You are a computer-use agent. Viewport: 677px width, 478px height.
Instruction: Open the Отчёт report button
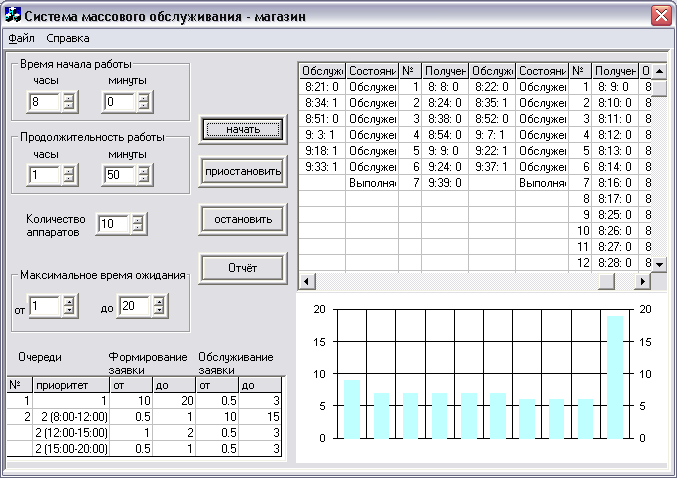(x=242, y=267)
